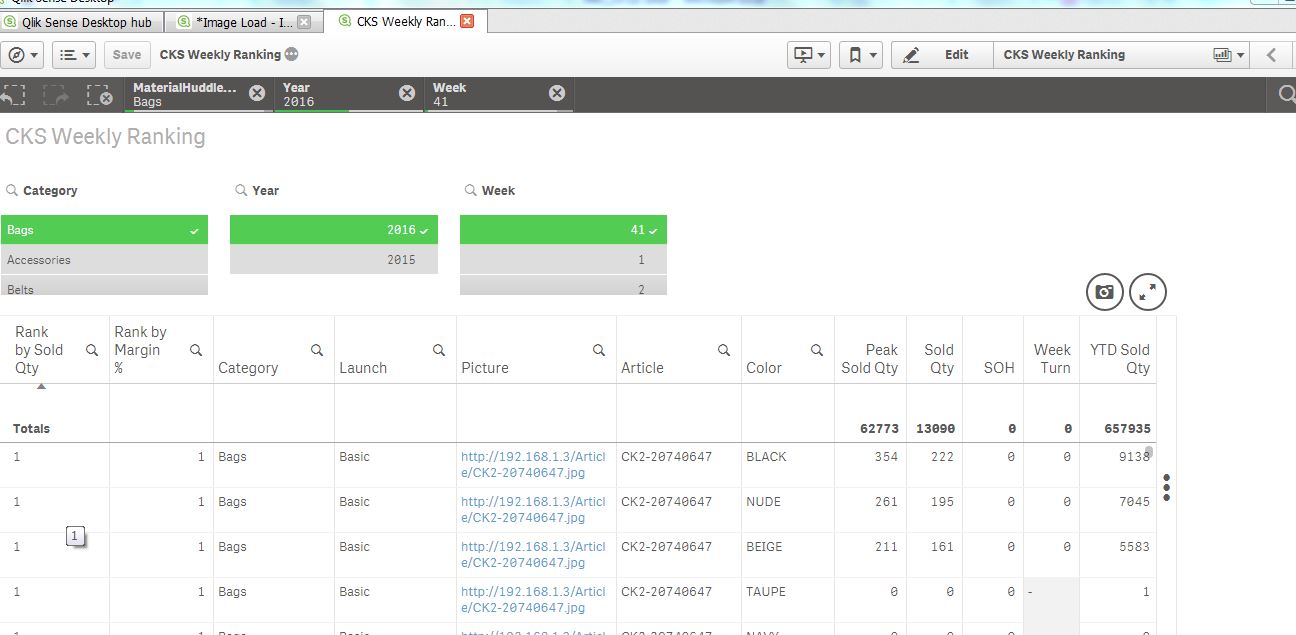
Task: Open app info dots next to title
Action: coord(291,55)
